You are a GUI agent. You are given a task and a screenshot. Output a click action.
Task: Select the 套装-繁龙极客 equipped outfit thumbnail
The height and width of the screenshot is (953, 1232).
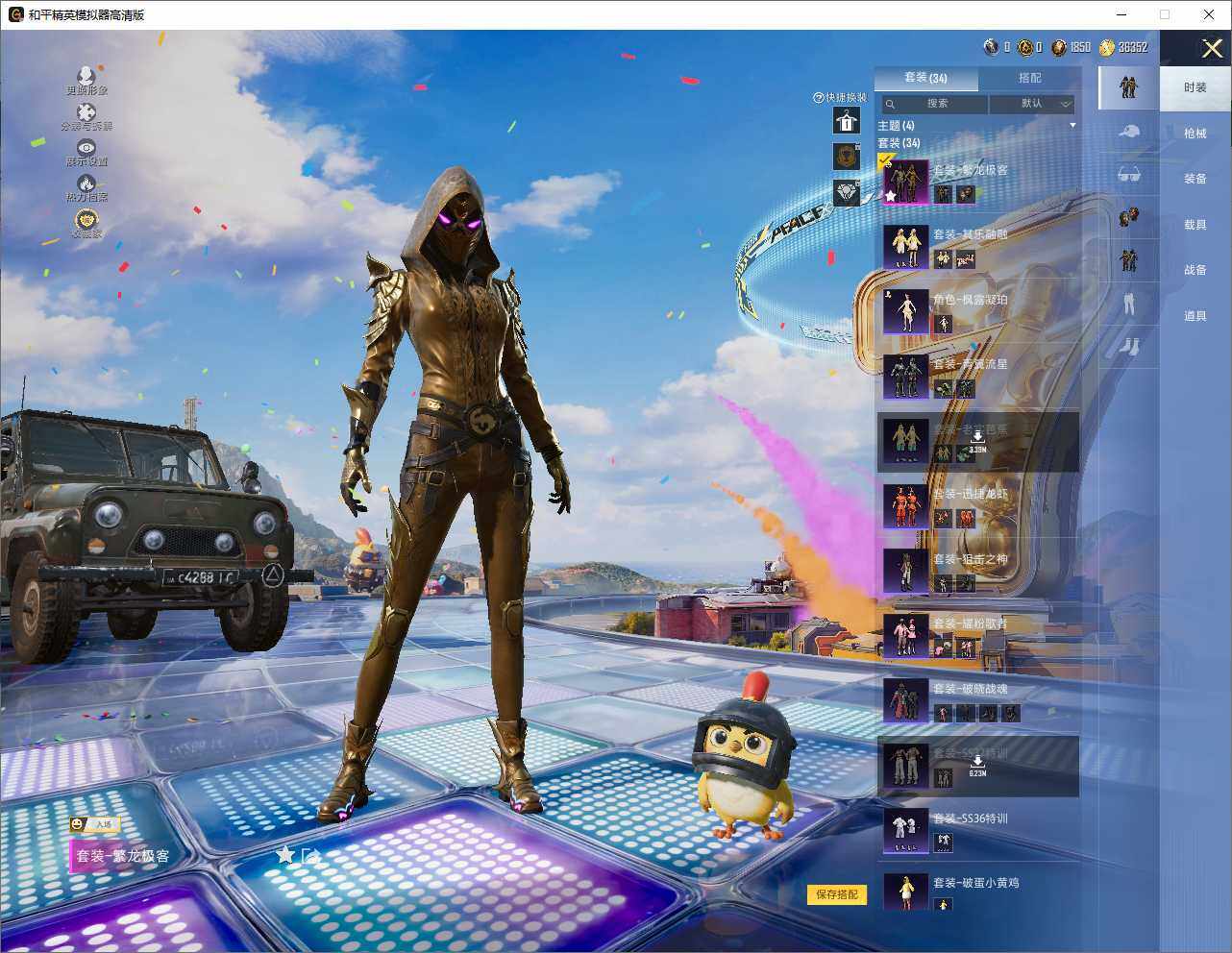pos(906,183)
